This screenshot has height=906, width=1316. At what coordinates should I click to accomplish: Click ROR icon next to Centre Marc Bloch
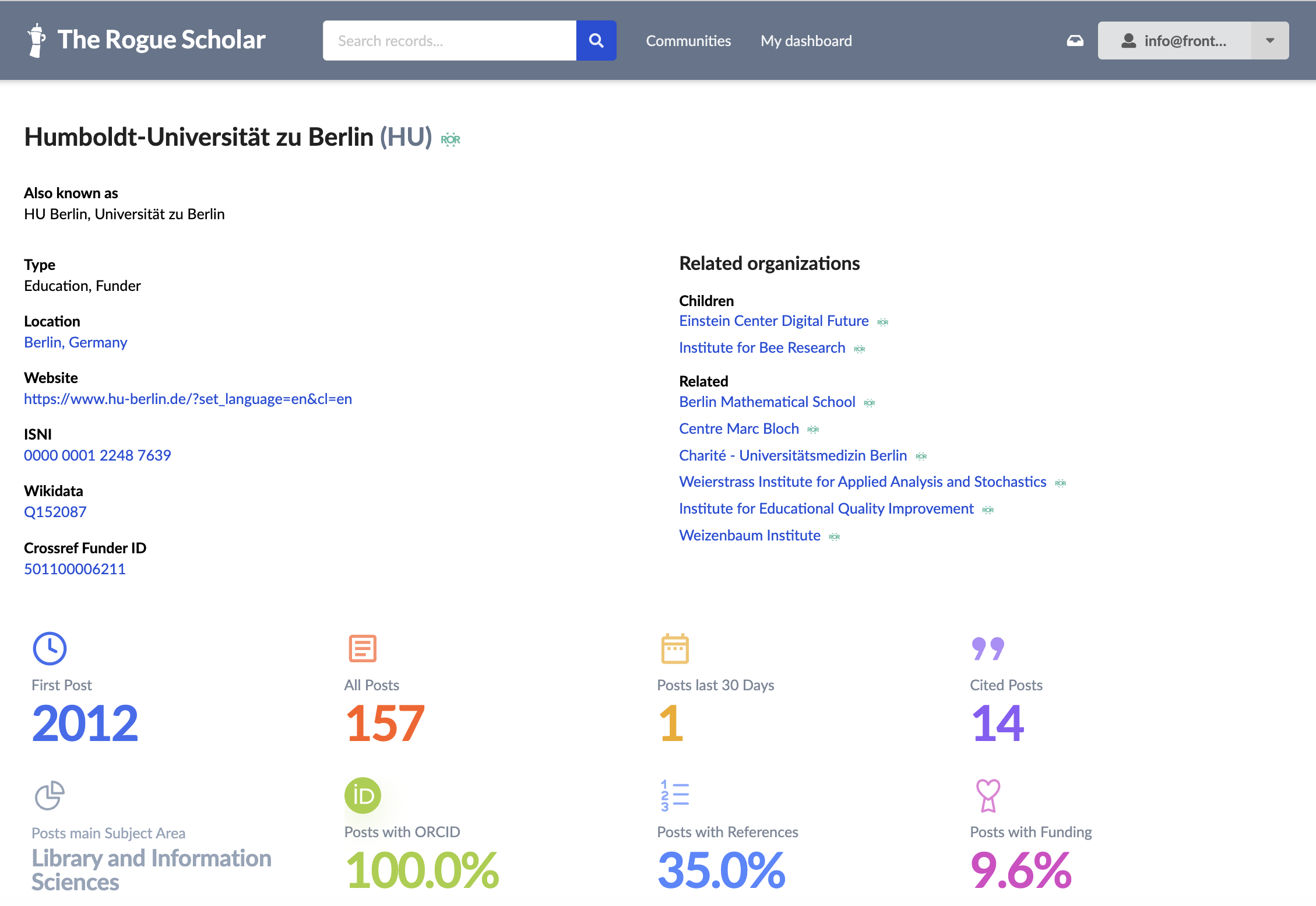pyautogui.click(x=814, y=430)
